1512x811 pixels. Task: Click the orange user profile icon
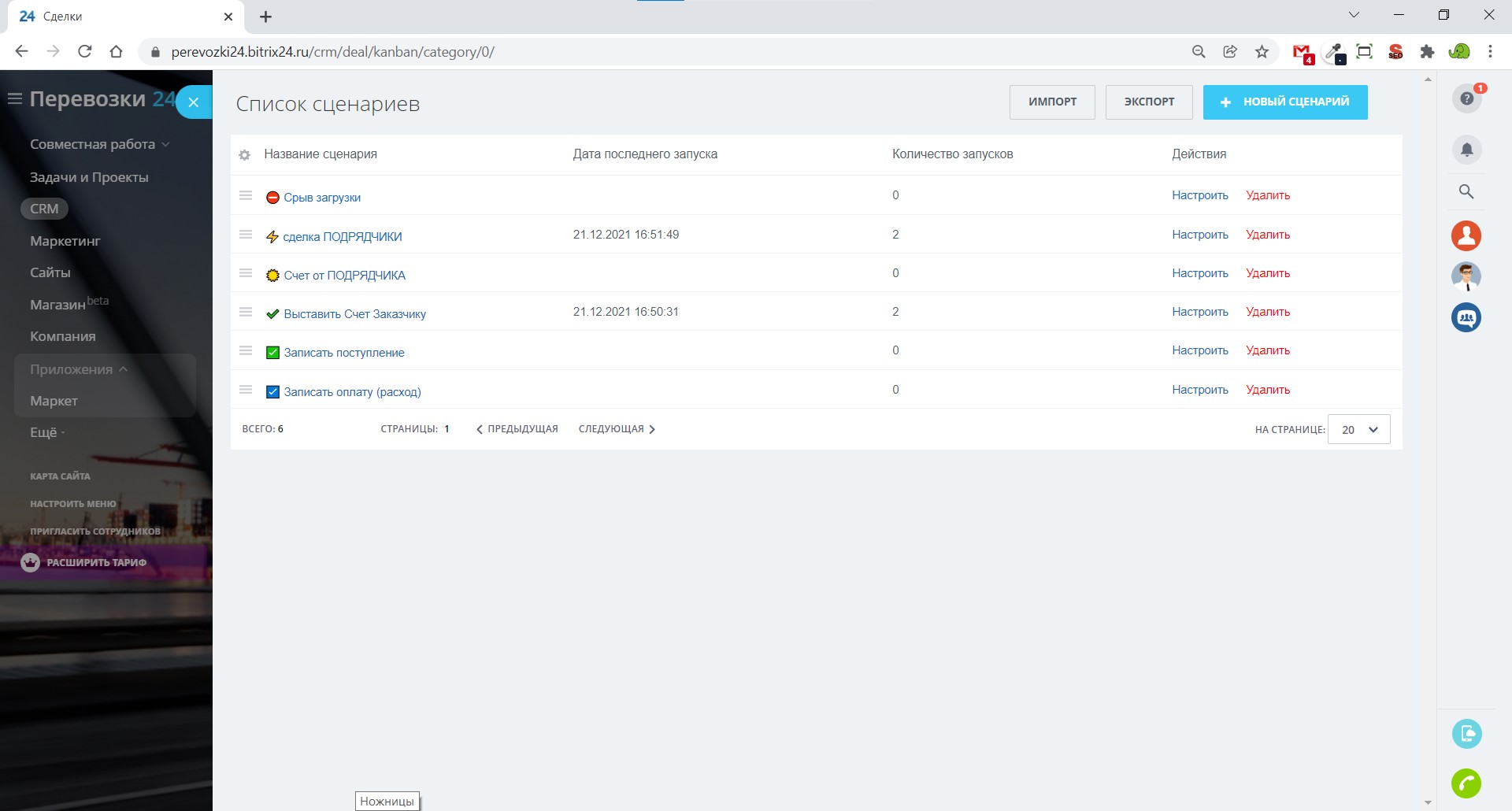(1466, 235)
